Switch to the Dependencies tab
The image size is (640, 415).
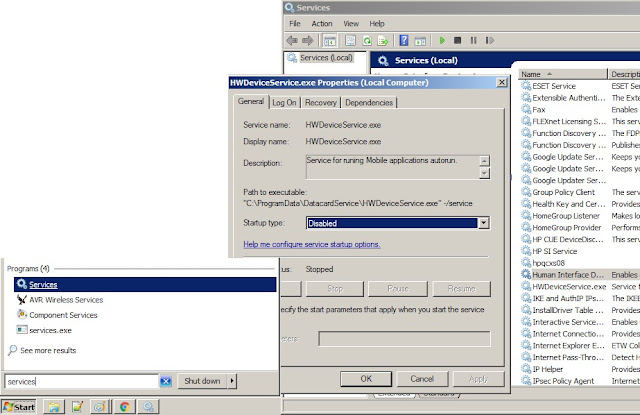tap(369, 103)
